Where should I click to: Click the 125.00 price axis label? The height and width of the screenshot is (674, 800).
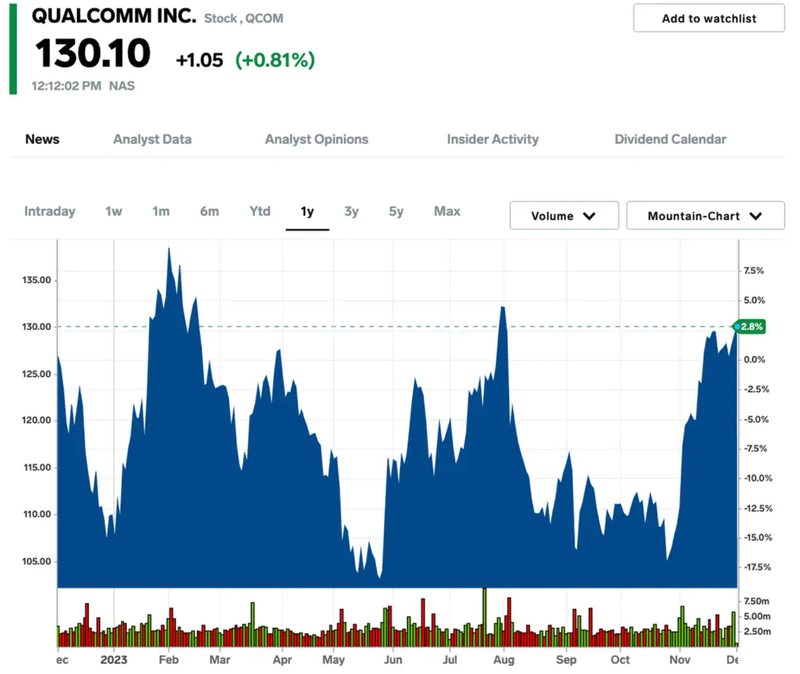[x=37, y=374]
